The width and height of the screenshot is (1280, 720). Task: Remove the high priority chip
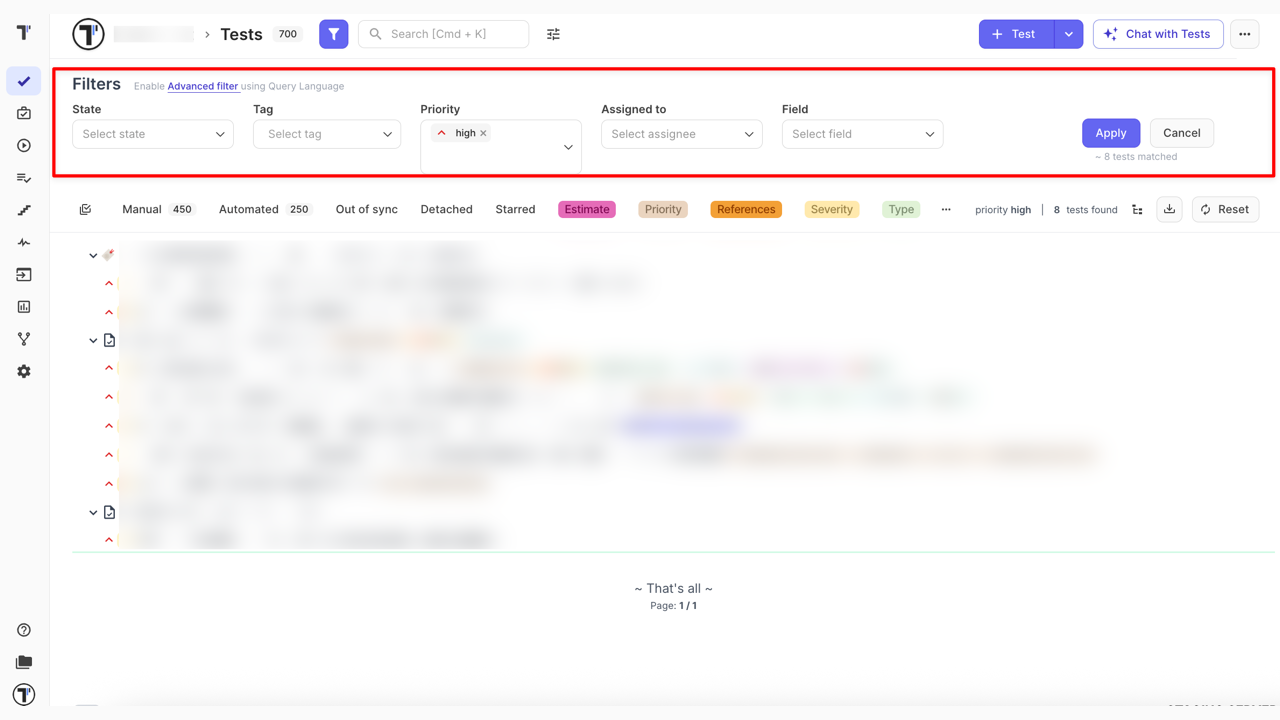[x=483, y=133]
